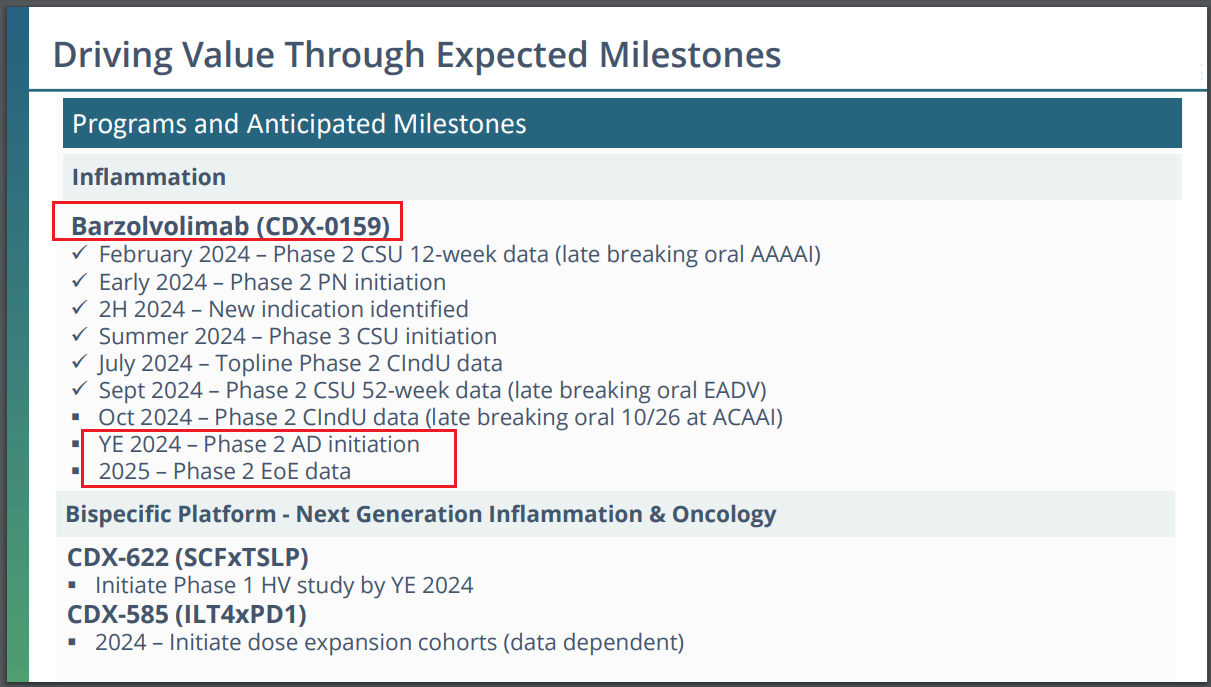Click the CDX-585 (ILT4xPD1) heading
The height and width of the screenshot is (687, 1211).
pos(187,613)
